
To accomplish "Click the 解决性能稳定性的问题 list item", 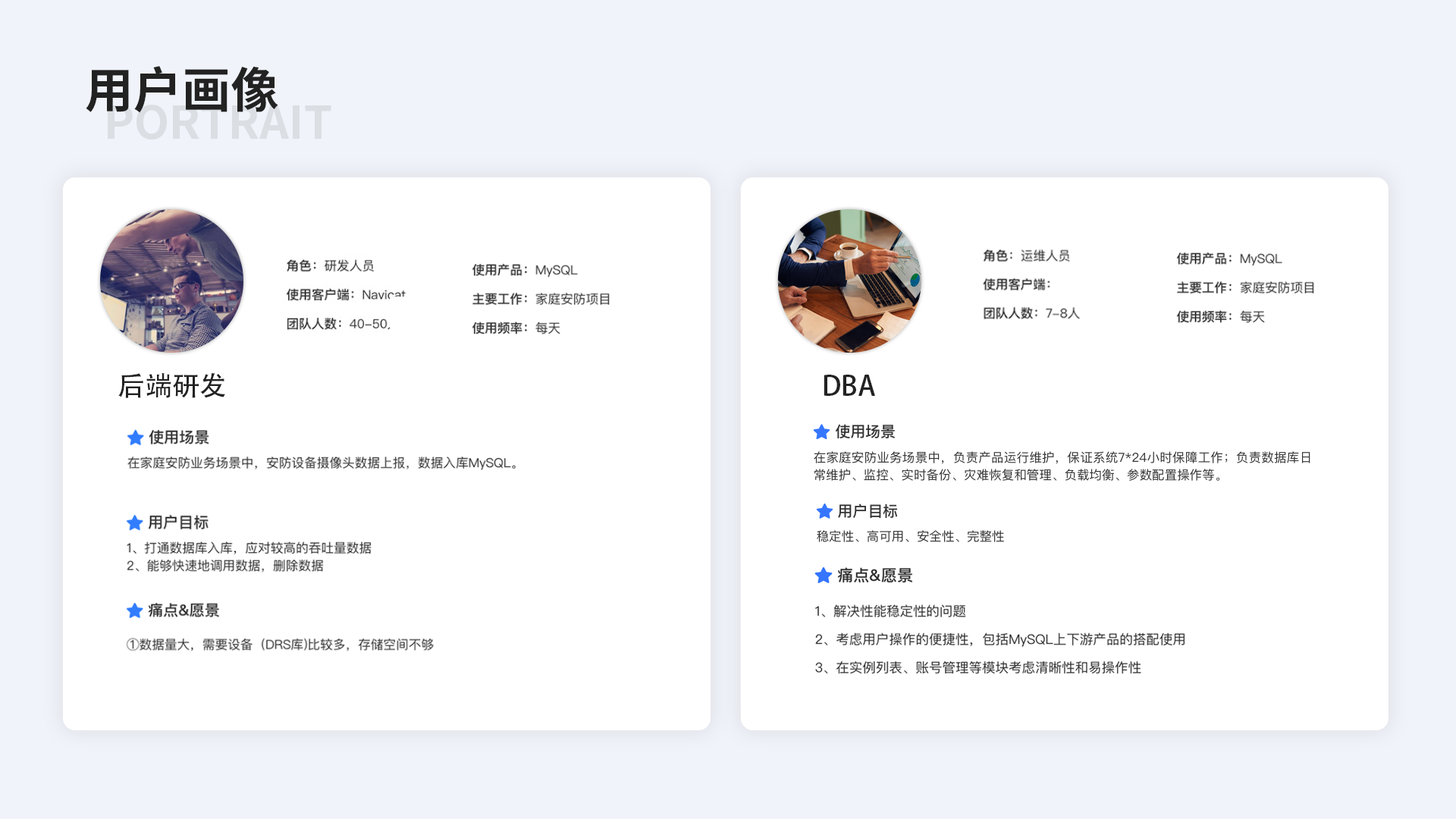I will click(890, 611).
